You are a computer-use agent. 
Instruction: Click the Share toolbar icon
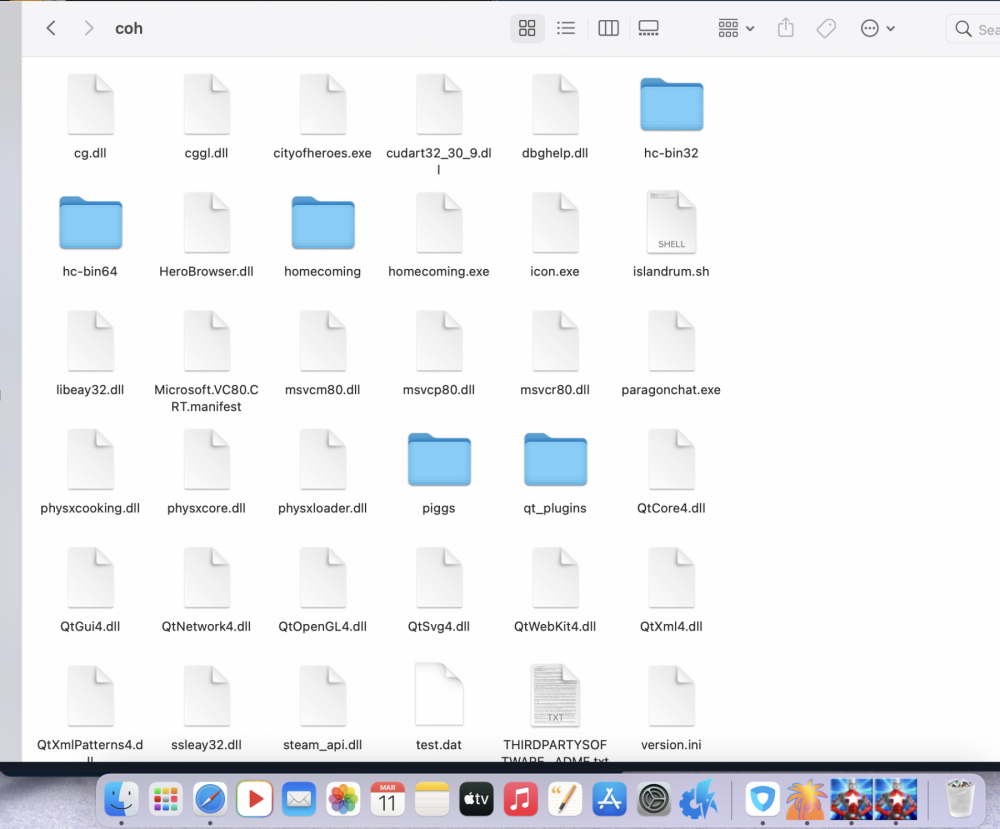pos(786,29)
